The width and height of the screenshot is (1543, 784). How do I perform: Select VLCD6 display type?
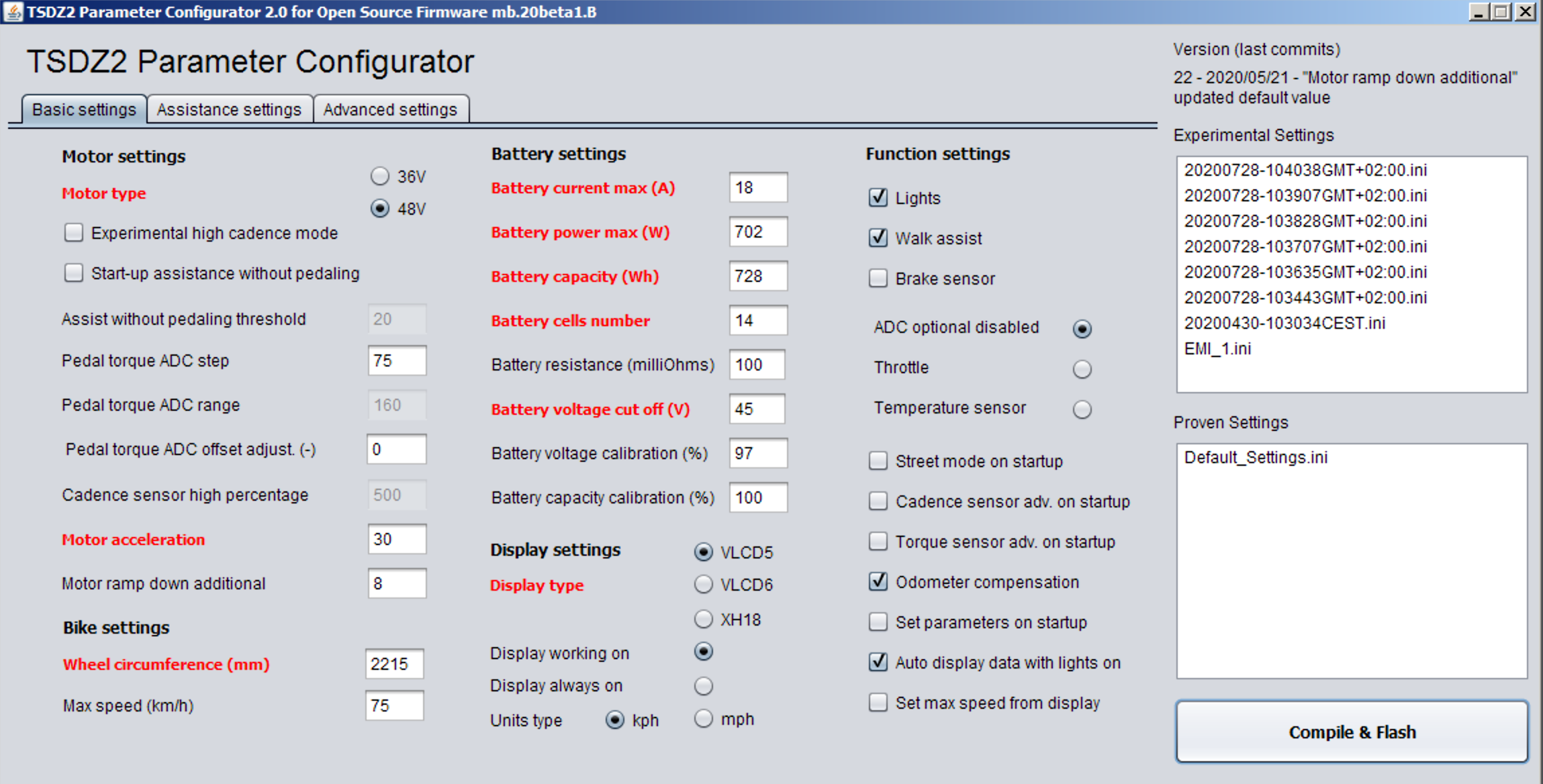(x=734, y=585)
